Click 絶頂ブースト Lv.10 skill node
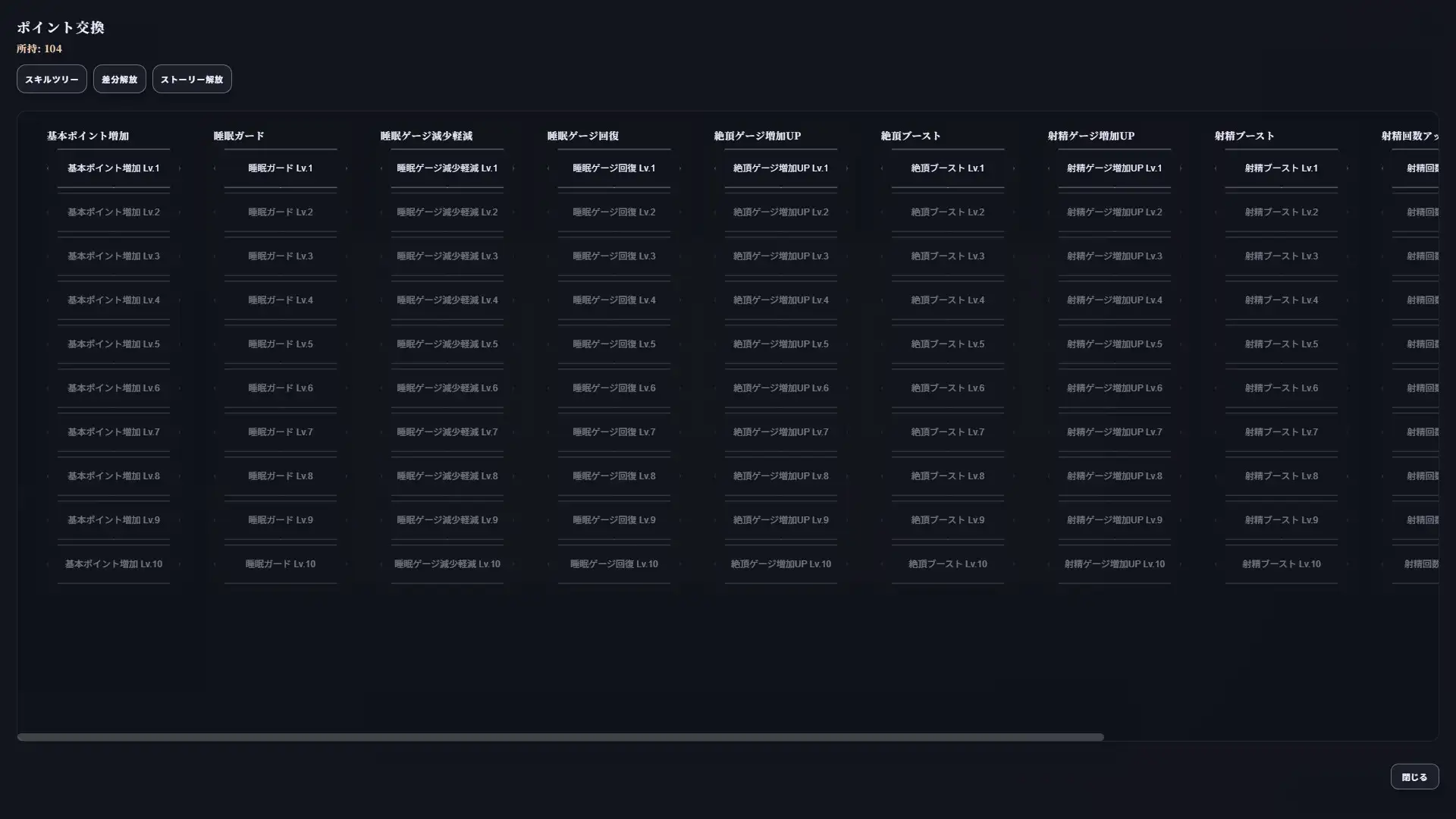Viewport: 1456px width, 819px height. (948, 564)
